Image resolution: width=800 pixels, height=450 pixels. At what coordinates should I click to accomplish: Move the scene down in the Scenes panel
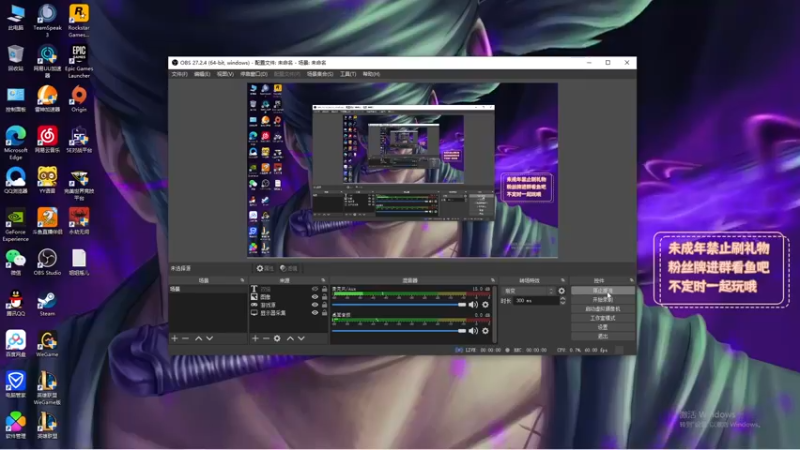point(210,338)
